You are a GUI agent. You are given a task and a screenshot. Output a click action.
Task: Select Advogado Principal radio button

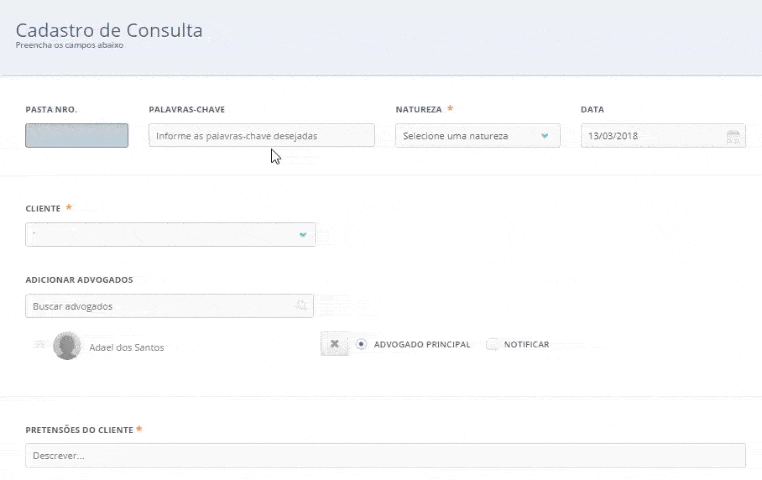pos(362,344)
